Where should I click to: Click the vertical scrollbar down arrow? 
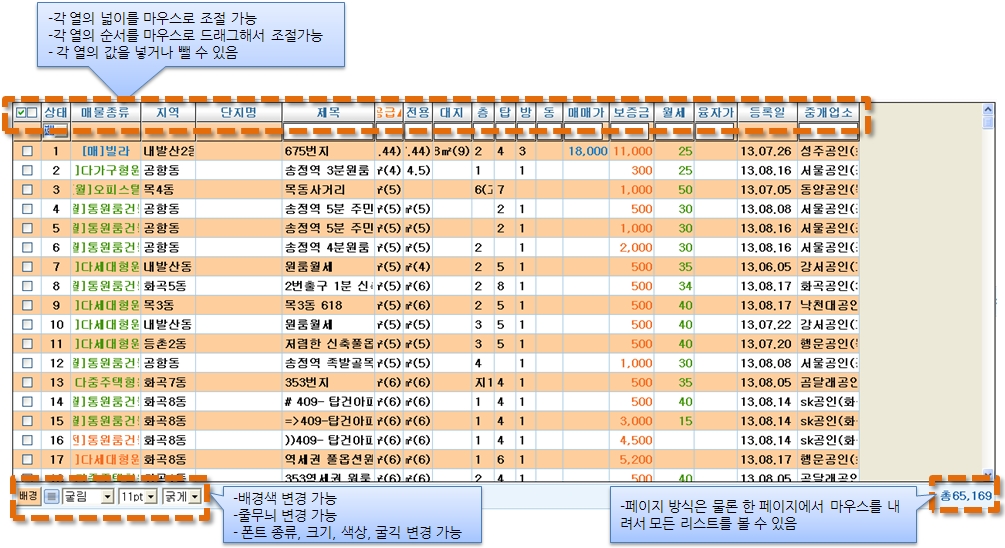[989, 474]
